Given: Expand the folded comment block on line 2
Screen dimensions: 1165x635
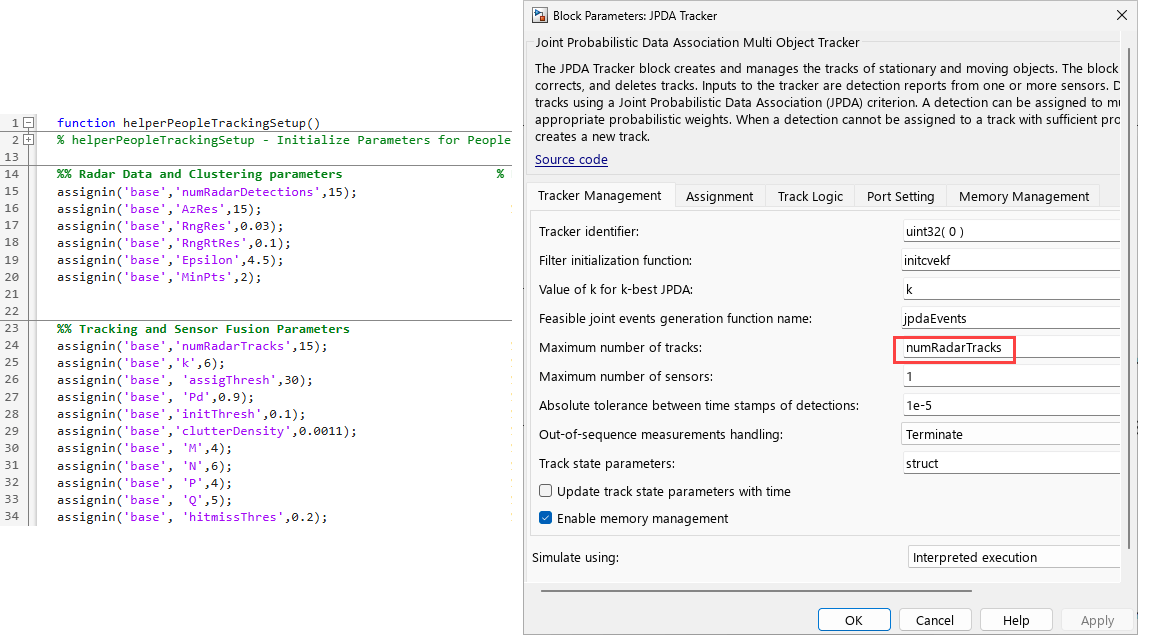Looking at the screenshot, I should (28, 140).
